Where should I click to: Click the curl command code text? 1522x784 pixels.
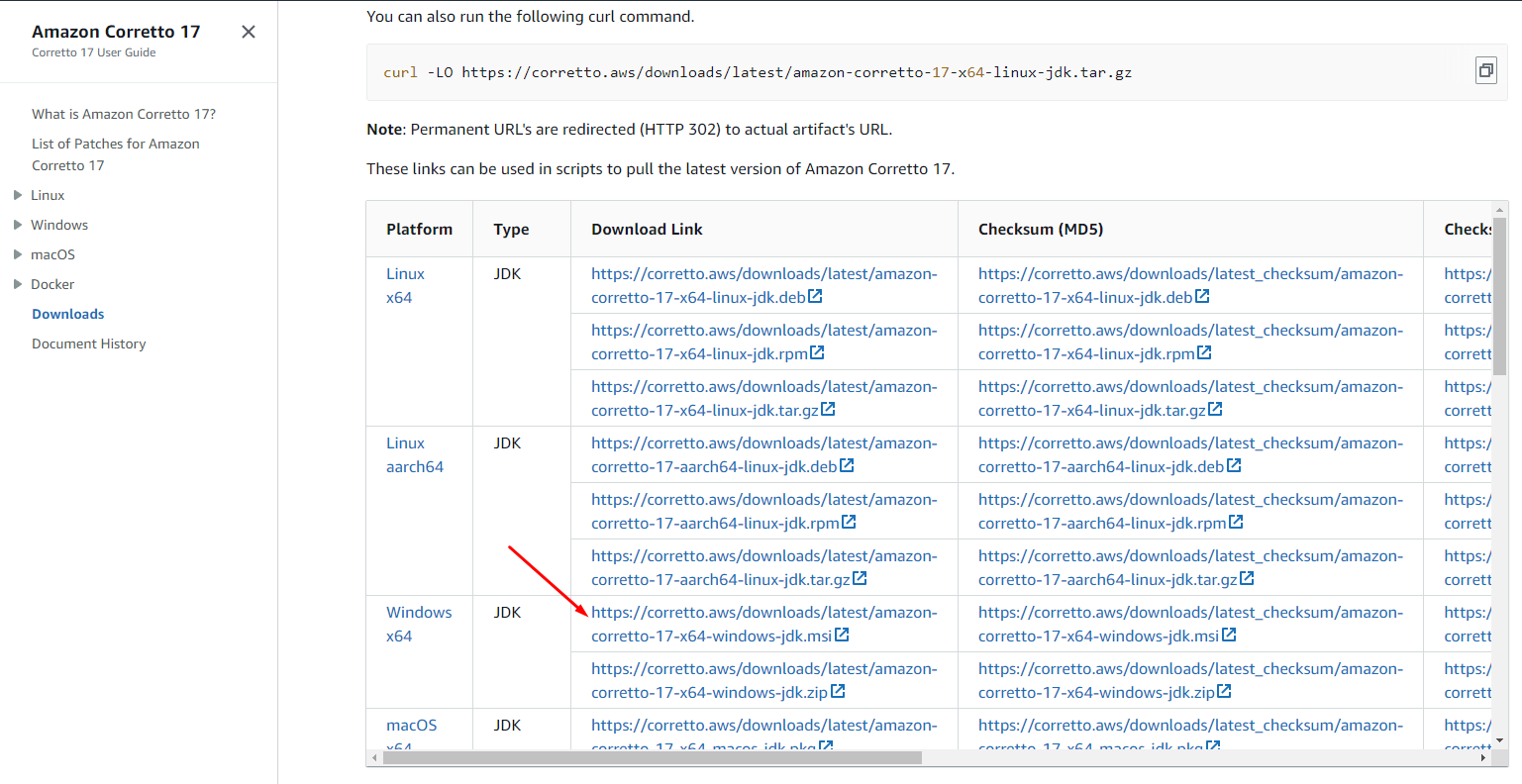(x=758, y=72)
